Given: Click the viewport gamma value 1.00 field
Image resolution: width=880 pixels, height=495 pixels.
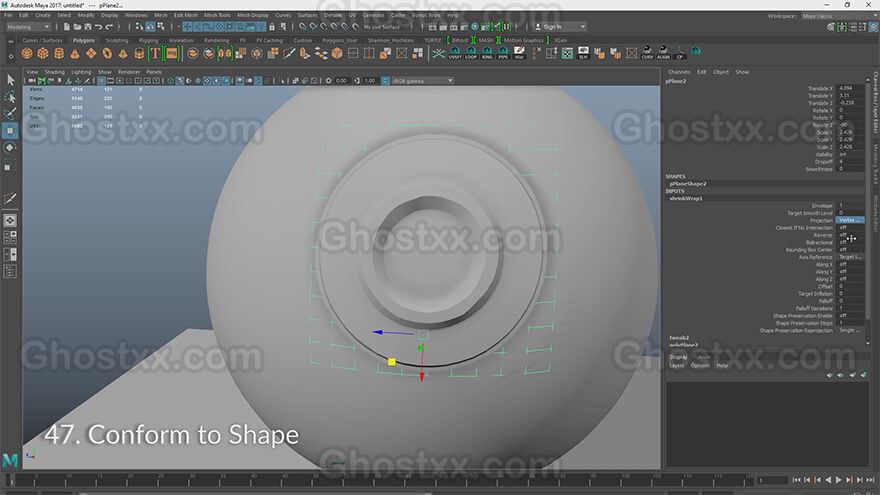Looking at the screenshot, I should [x=370, y=81].
